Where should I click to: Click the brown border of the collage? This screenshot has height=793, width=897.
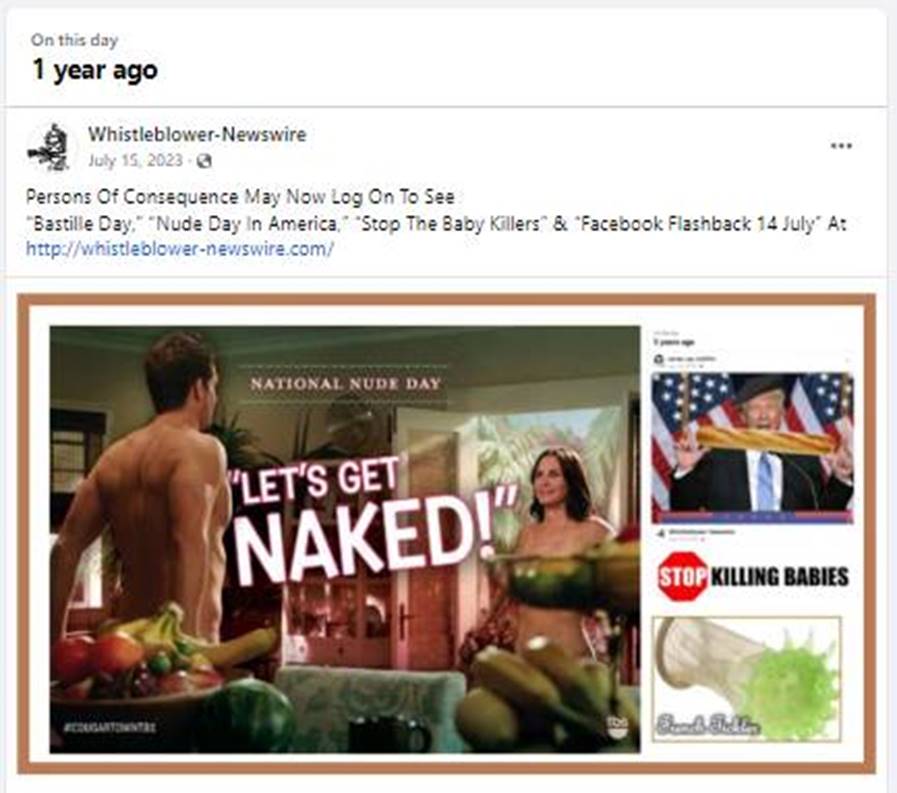coord(446,299)
